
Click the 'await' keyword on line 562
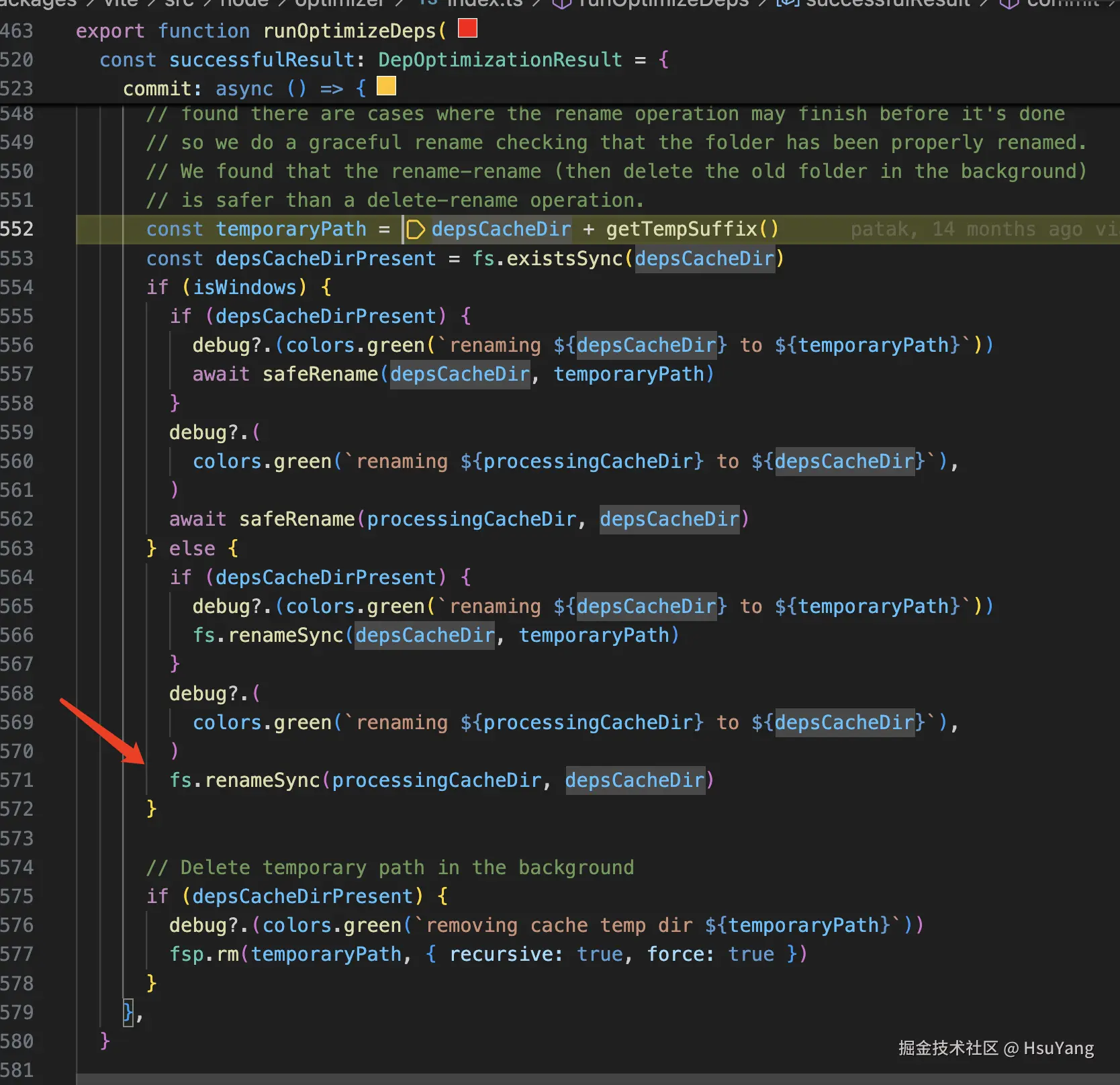click(x=197, y=519)
